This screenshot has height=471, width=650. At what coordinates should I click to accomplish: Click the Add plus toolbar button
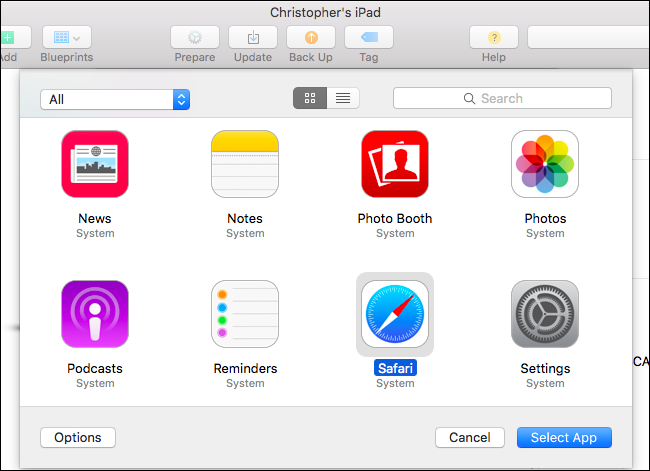15,37
